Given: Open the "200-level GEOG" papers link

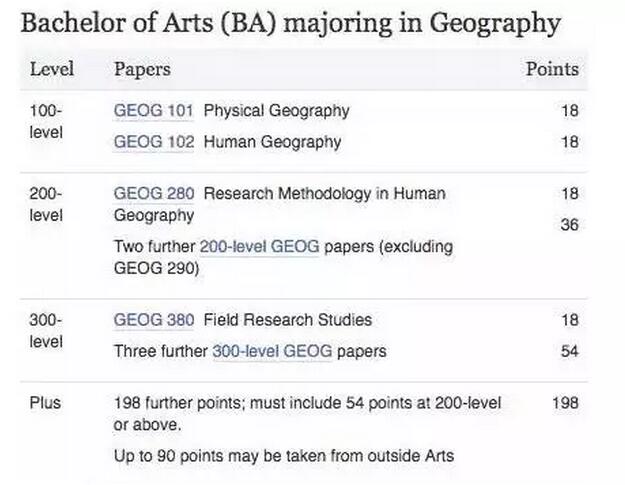Looking at the screenshot, I should (x=259, y=246).
